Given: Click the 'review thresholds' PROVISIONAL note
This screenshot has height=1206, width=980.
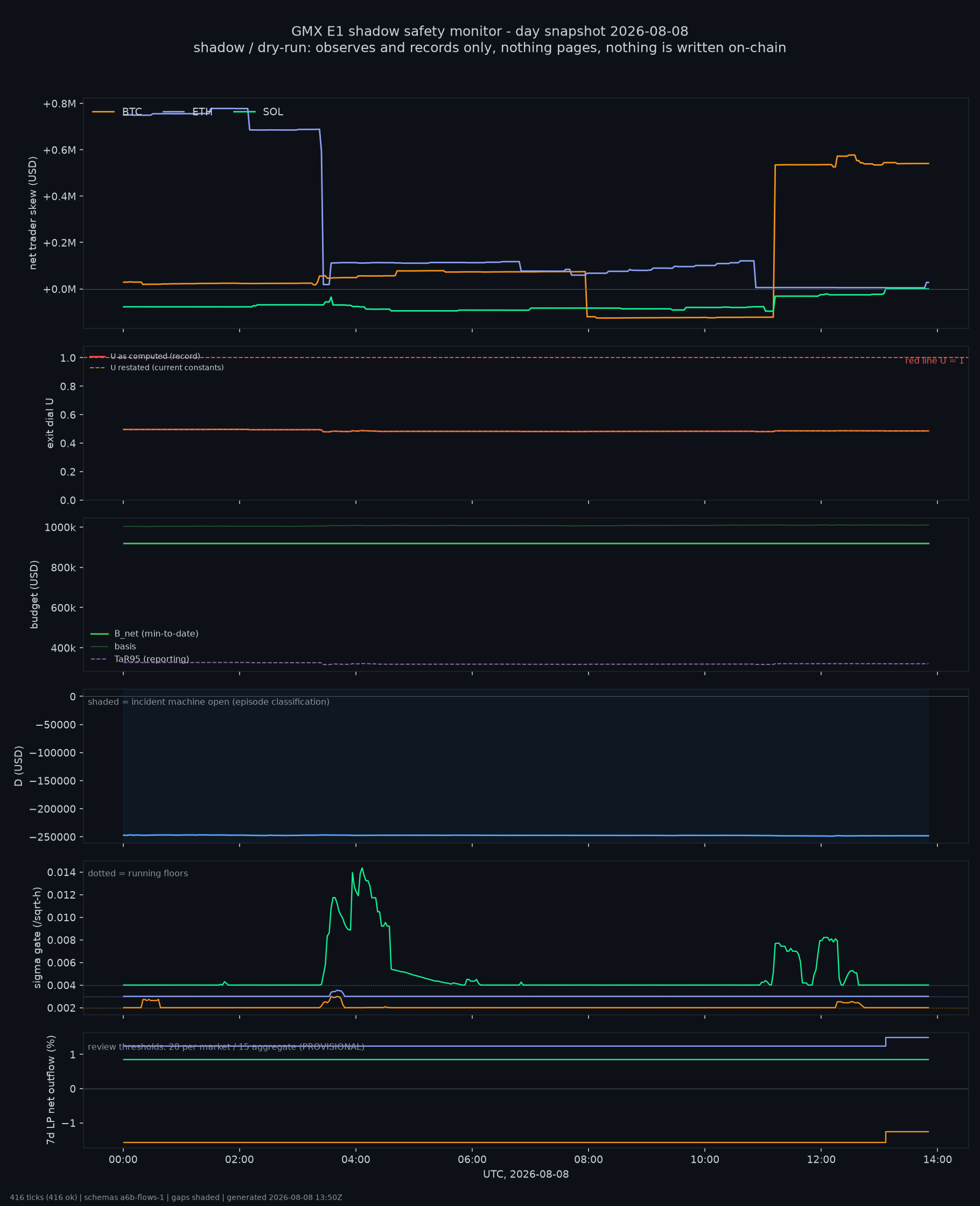Looking at the screenshot, I should (226, 1047).
